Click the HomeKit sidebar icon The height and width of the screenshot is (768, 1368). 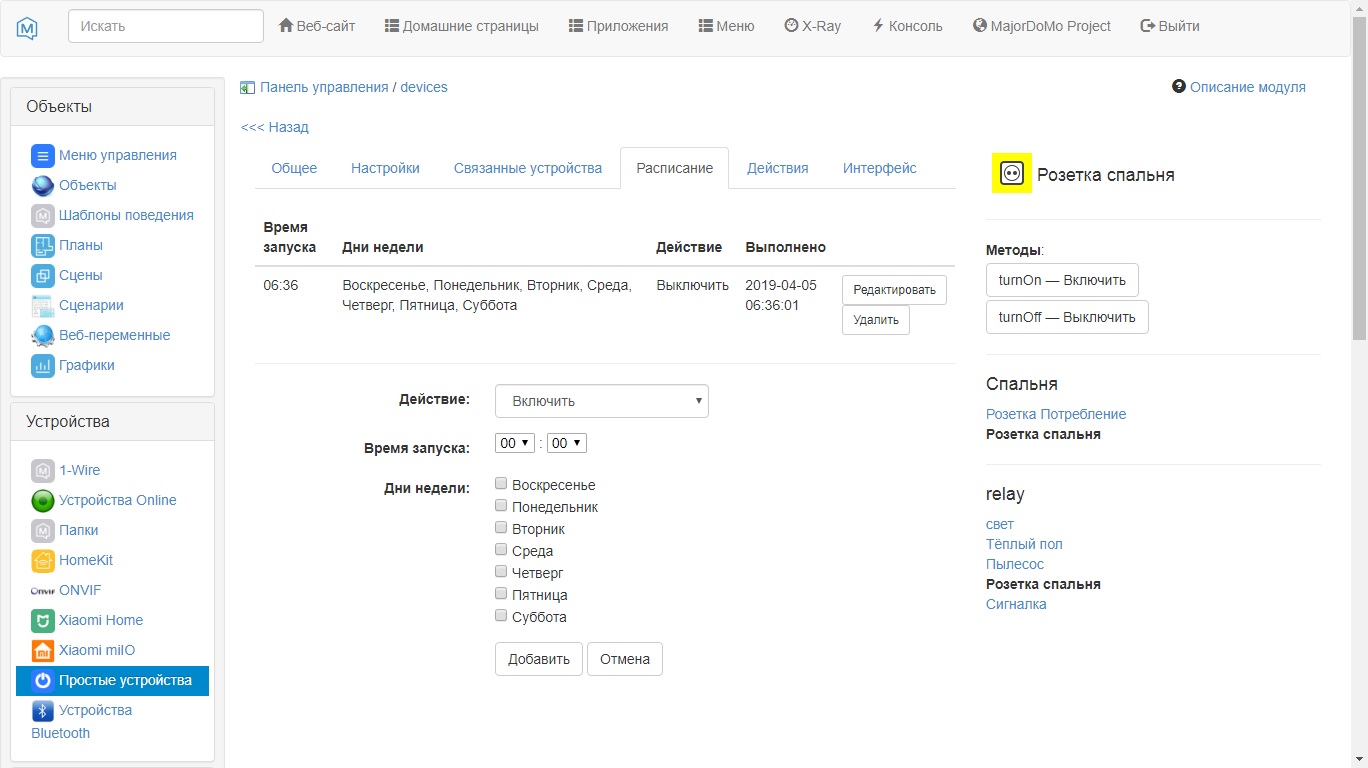(x=42, y=560)
